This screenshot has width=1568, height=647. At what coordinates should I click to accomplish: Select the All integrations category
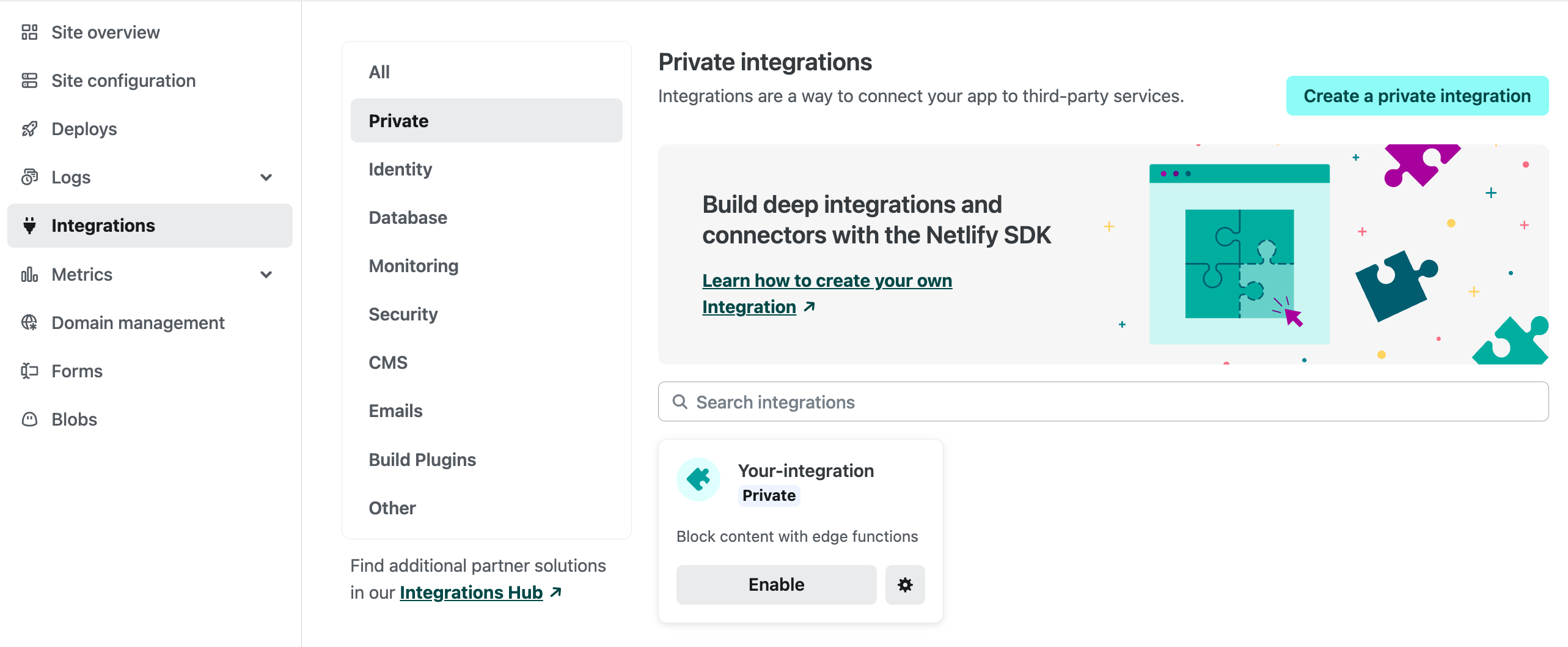486,72
